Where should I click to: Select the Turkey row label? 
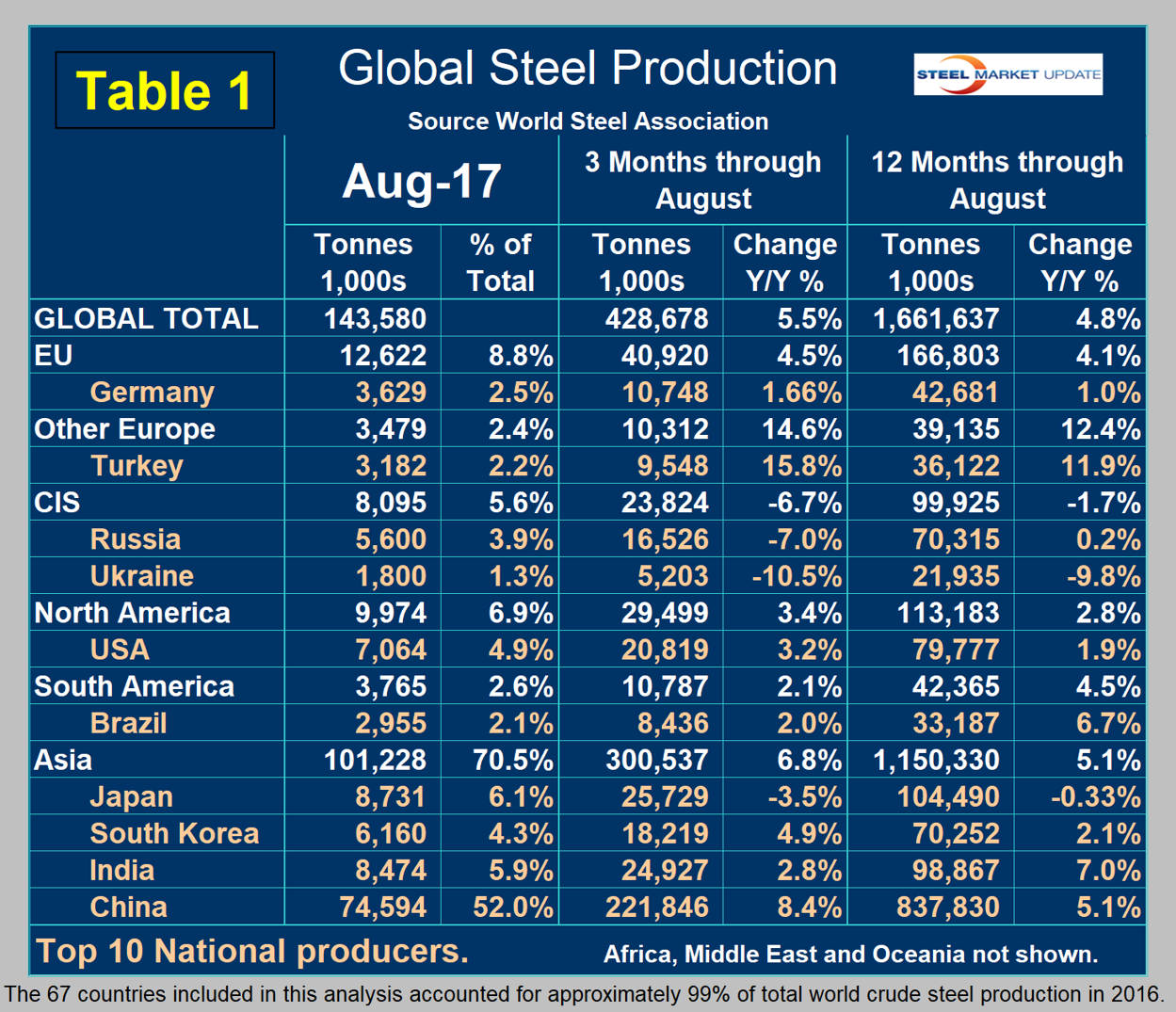(x=137, y=466)
